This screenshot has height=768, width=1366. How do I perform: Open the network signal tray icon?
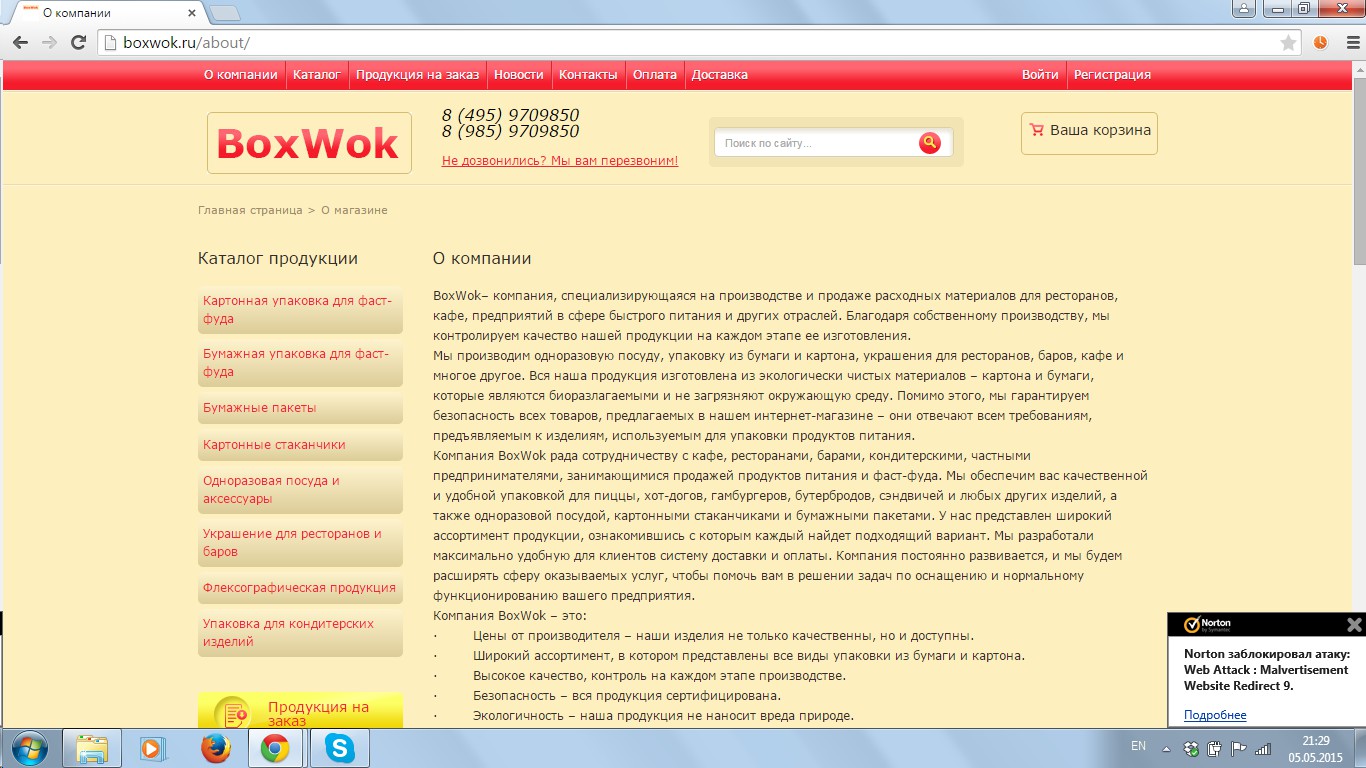(1262, 748)
